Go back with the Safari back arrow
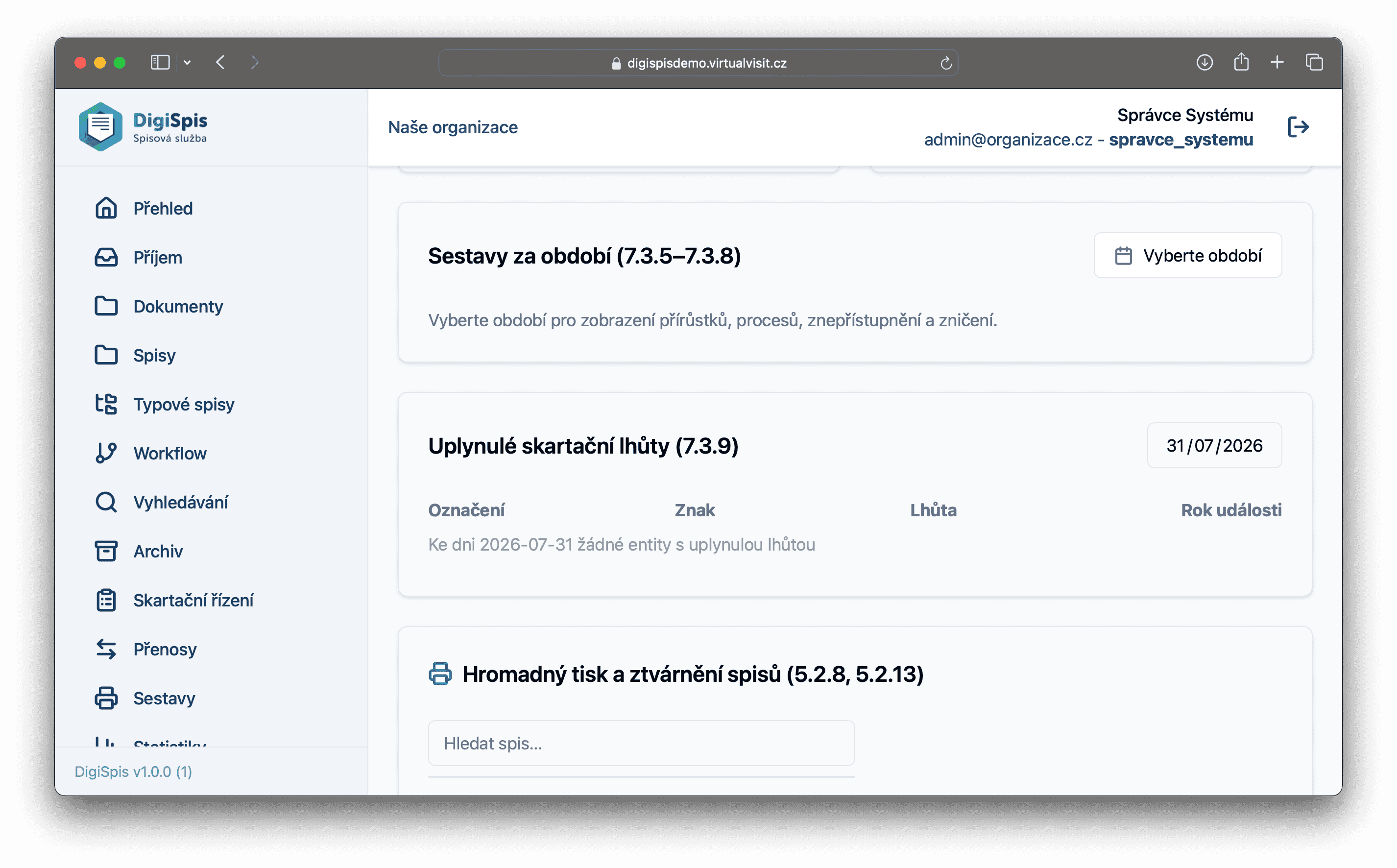The image size is (1397, 868). pyautogui.click(x=221, y=62)
